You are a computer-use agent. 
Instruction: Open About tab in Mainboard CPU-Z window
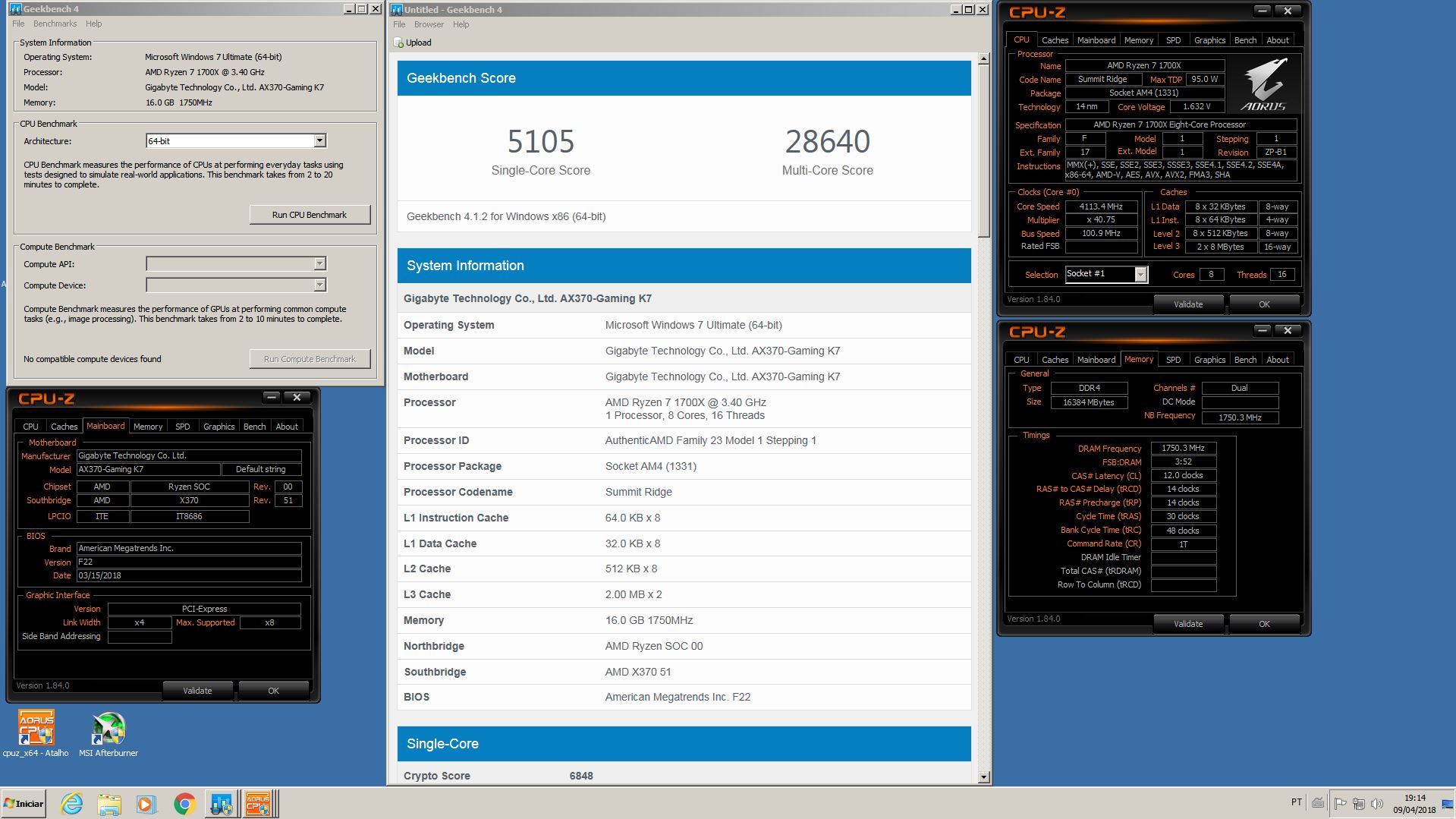[287, 427]
